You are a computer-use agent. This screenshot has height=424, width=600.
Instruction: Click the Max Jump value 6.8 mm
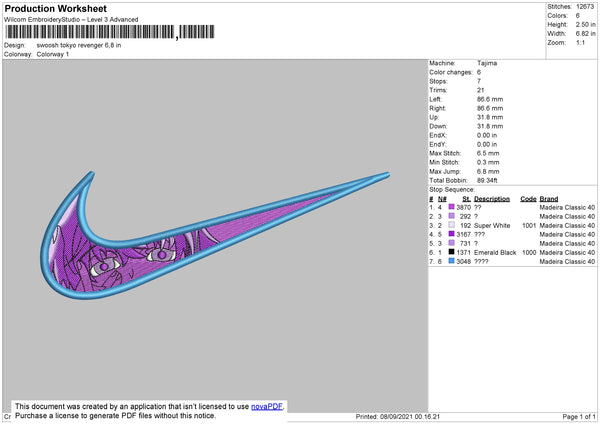488,171
